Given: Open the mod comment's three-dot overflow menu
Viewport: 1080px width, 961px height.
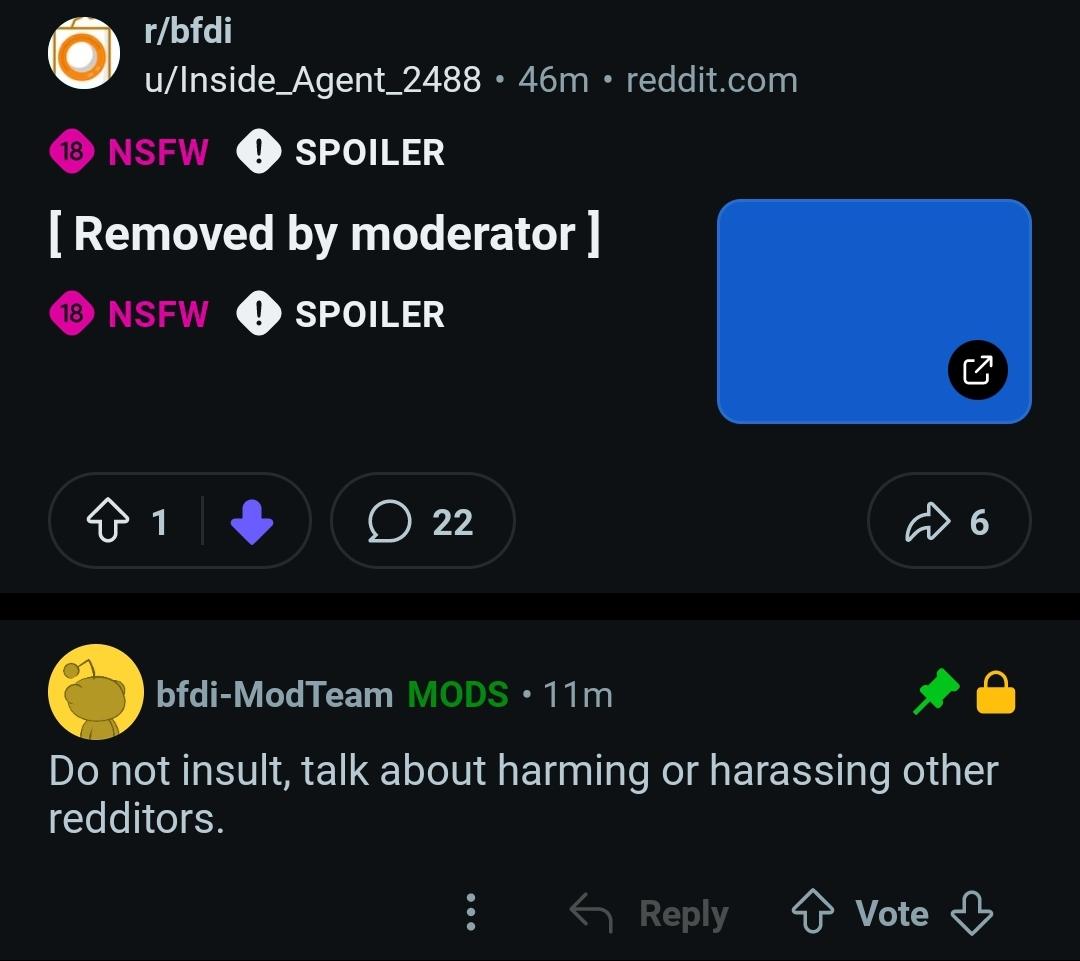Looking at the screenshot, I should pyautogui.click(x=471, y=913).
